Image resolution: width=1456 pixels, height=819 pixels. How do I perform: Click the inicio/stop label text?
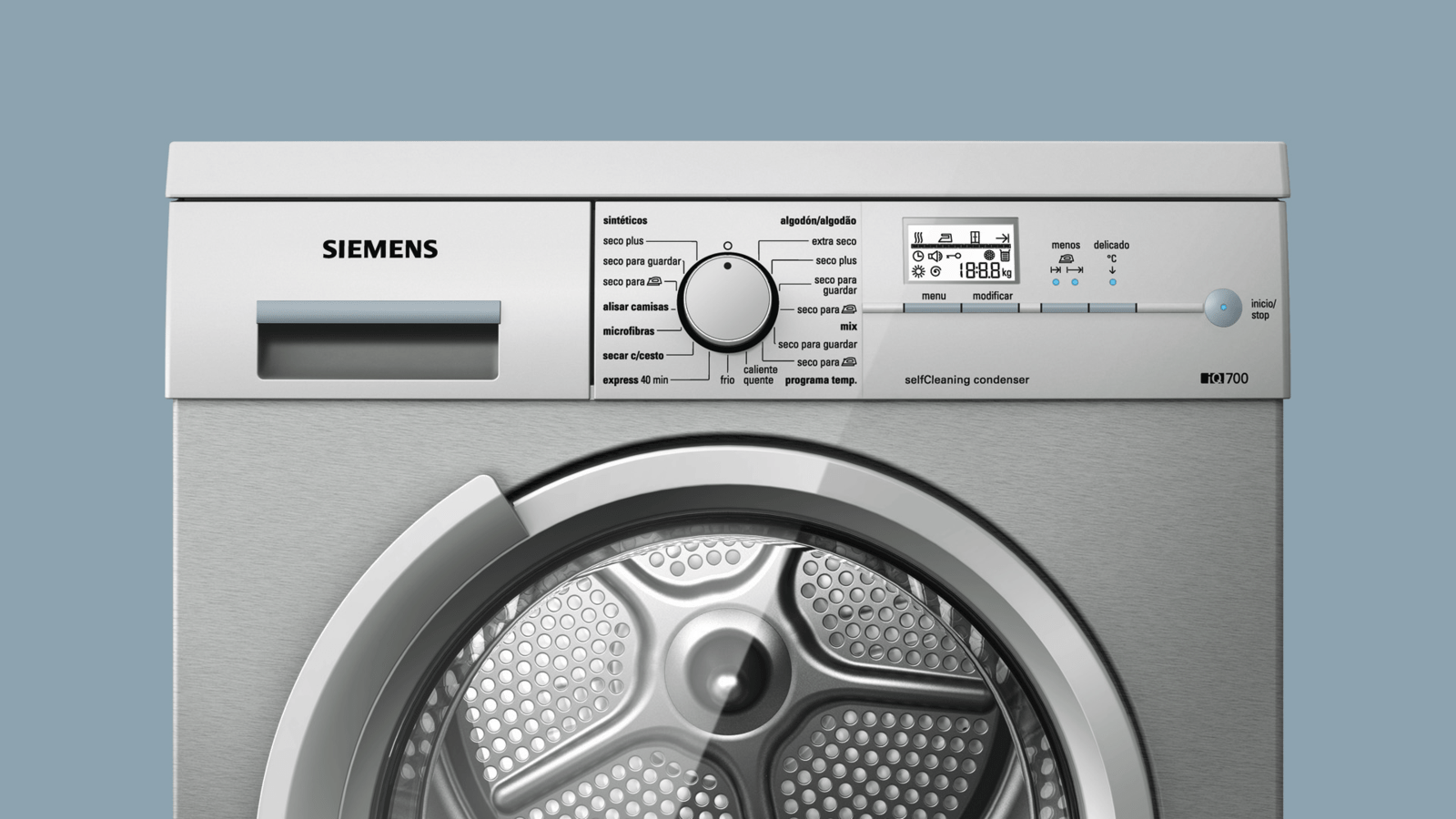[1263, 309]
